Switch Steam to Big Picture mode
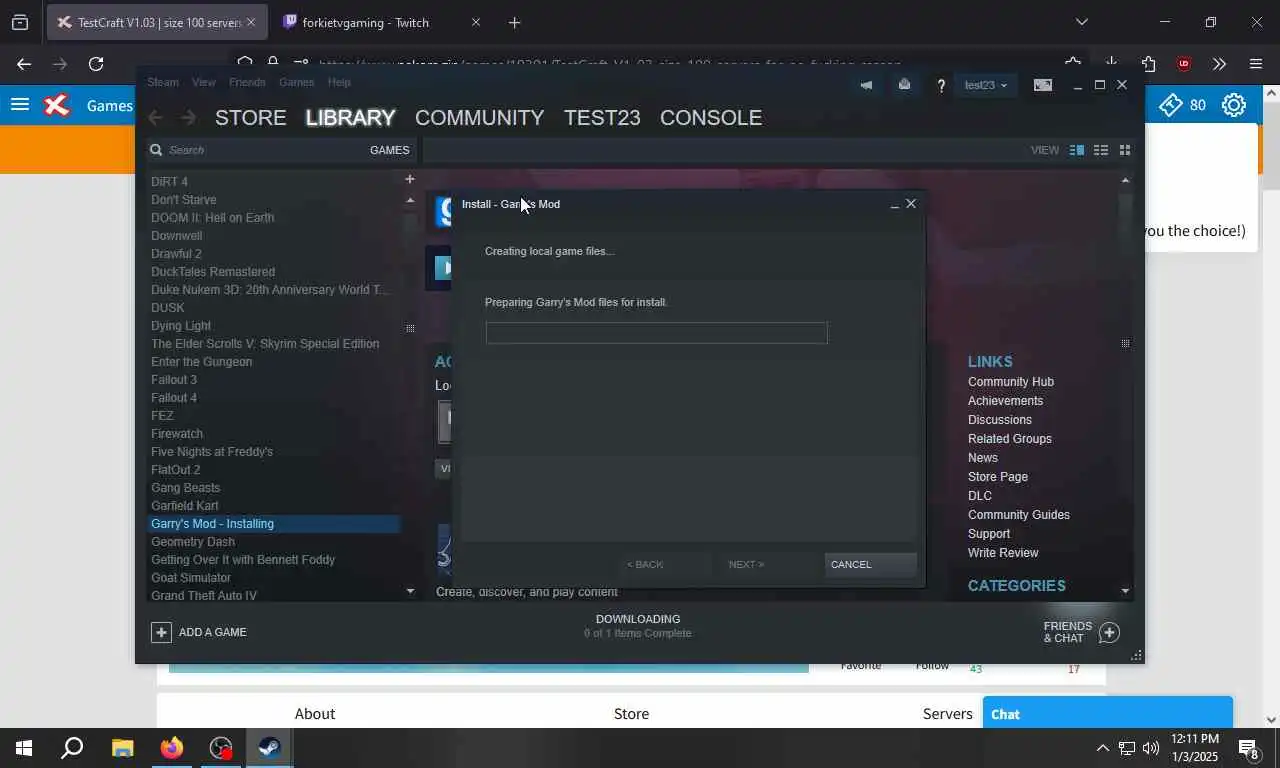The image size is (1280, 768). (1043, 85)
